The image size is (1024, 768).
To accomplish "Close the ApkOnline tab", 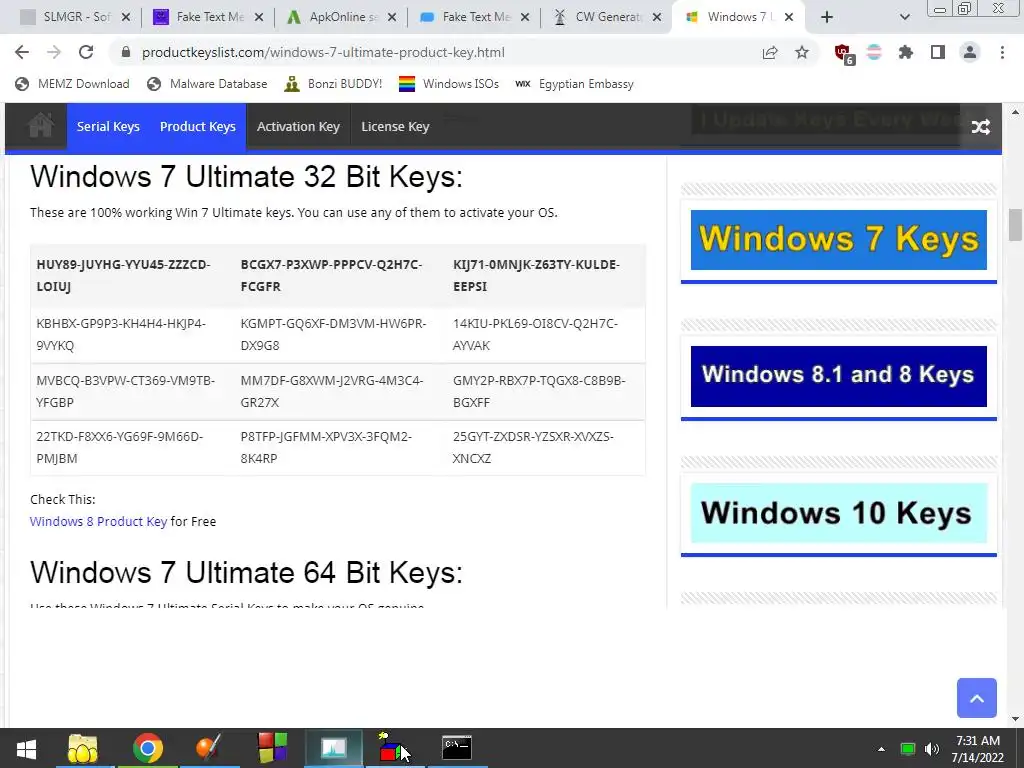I will tap(392, 18).
